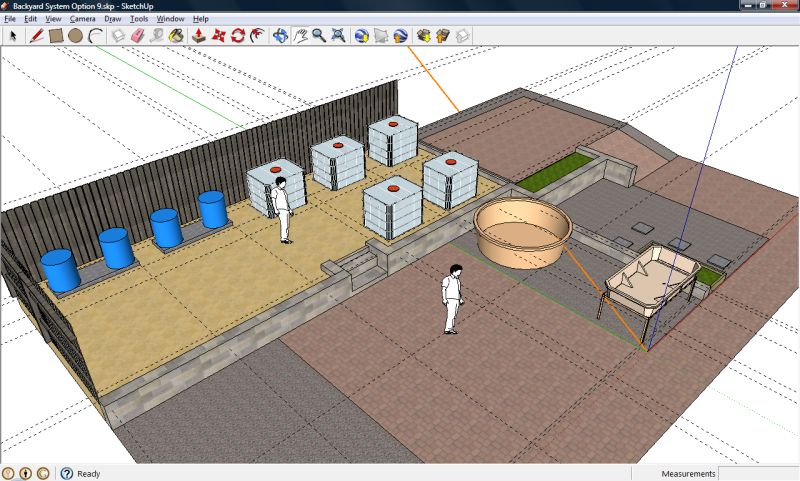Select the Move tool with red arrows
The image size is (800, 481).
point(218,36)
